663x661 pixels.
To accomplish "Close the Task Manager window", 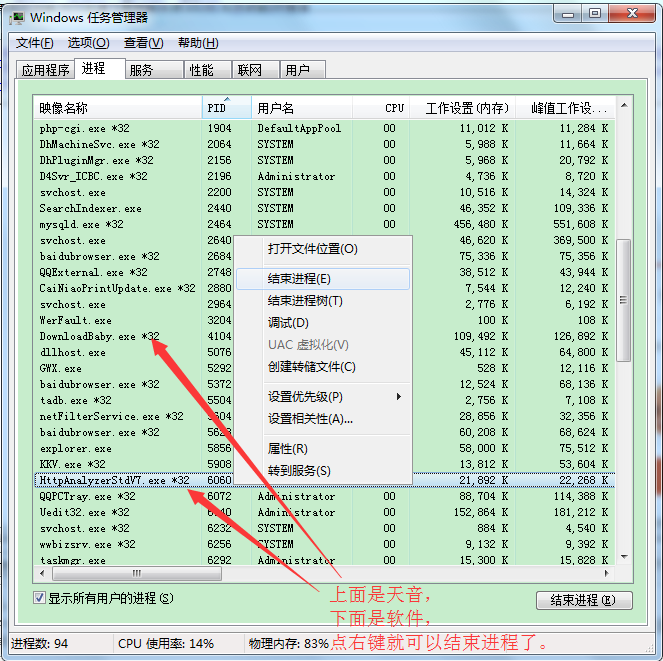I will pyautogui.click(x=632, y=14).
